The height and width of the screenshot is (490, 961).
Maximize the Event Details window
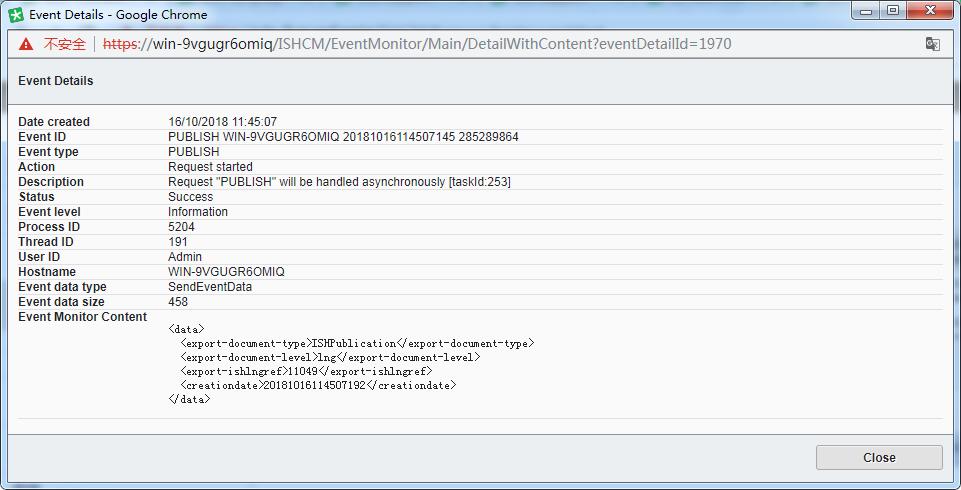pos(892,11)
